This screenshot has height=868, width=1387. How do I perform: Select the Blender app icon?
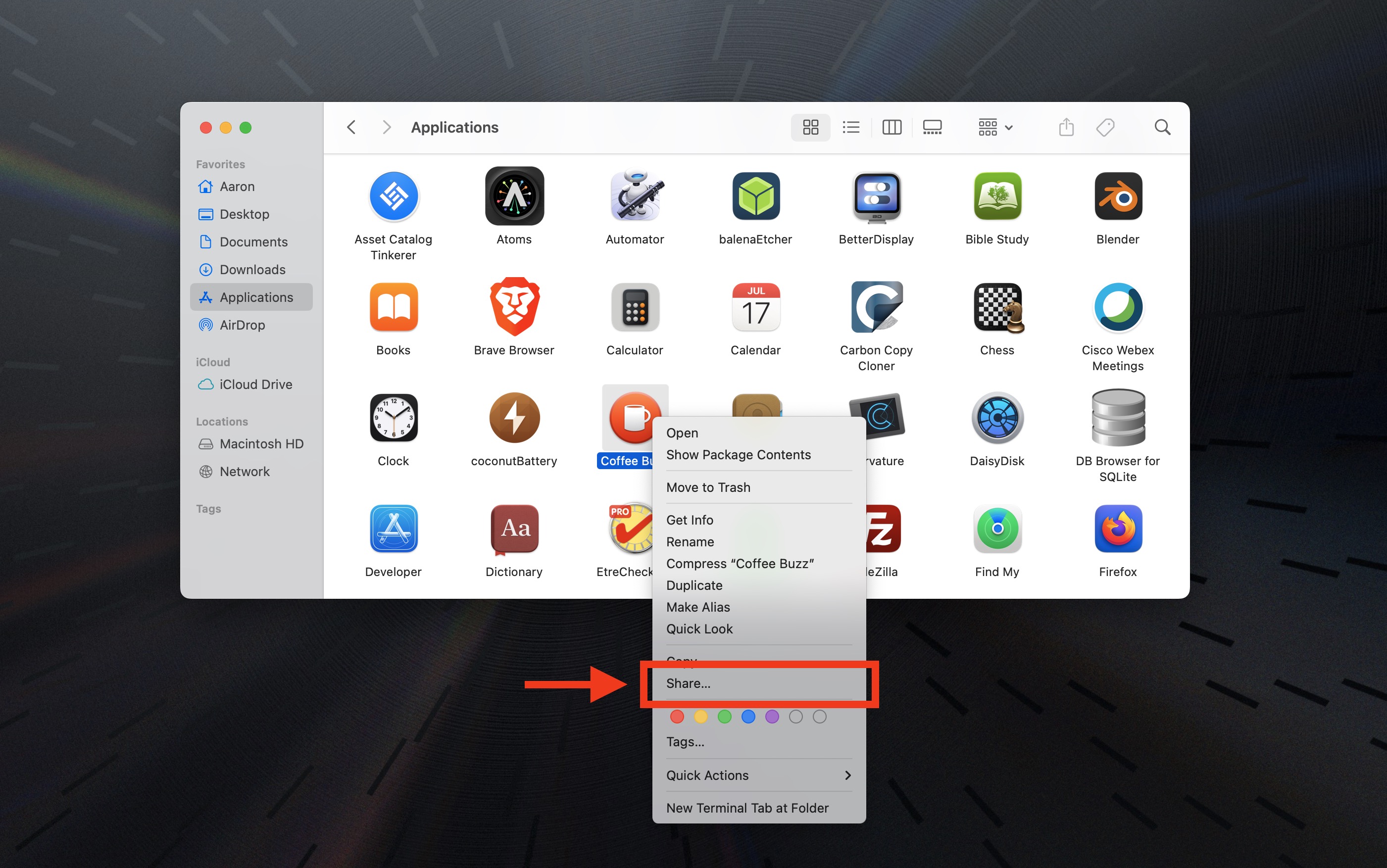click(1118, 196)
